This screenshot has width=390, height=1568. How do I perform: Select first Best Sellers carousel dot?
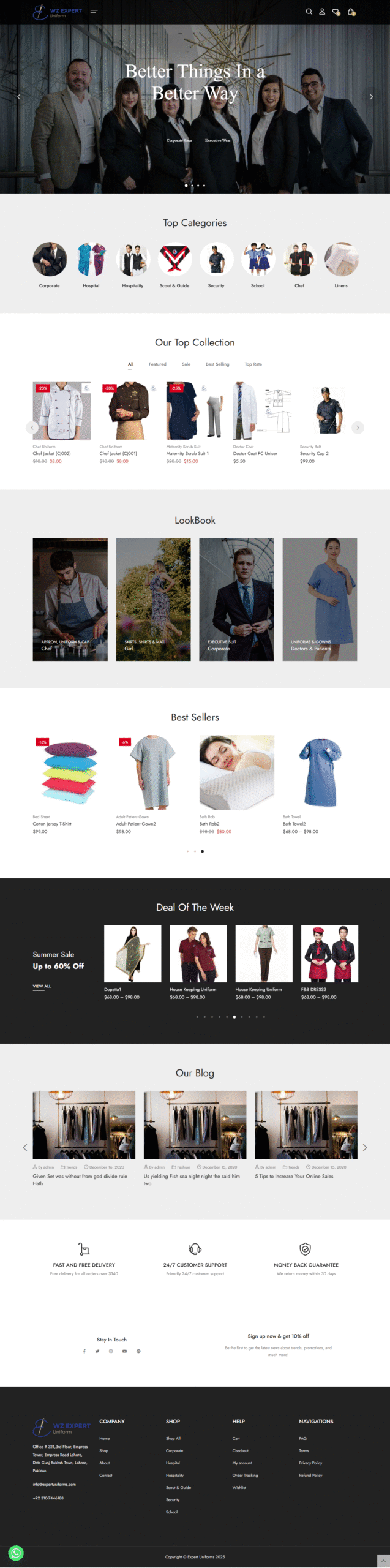(x=187, y=851)
